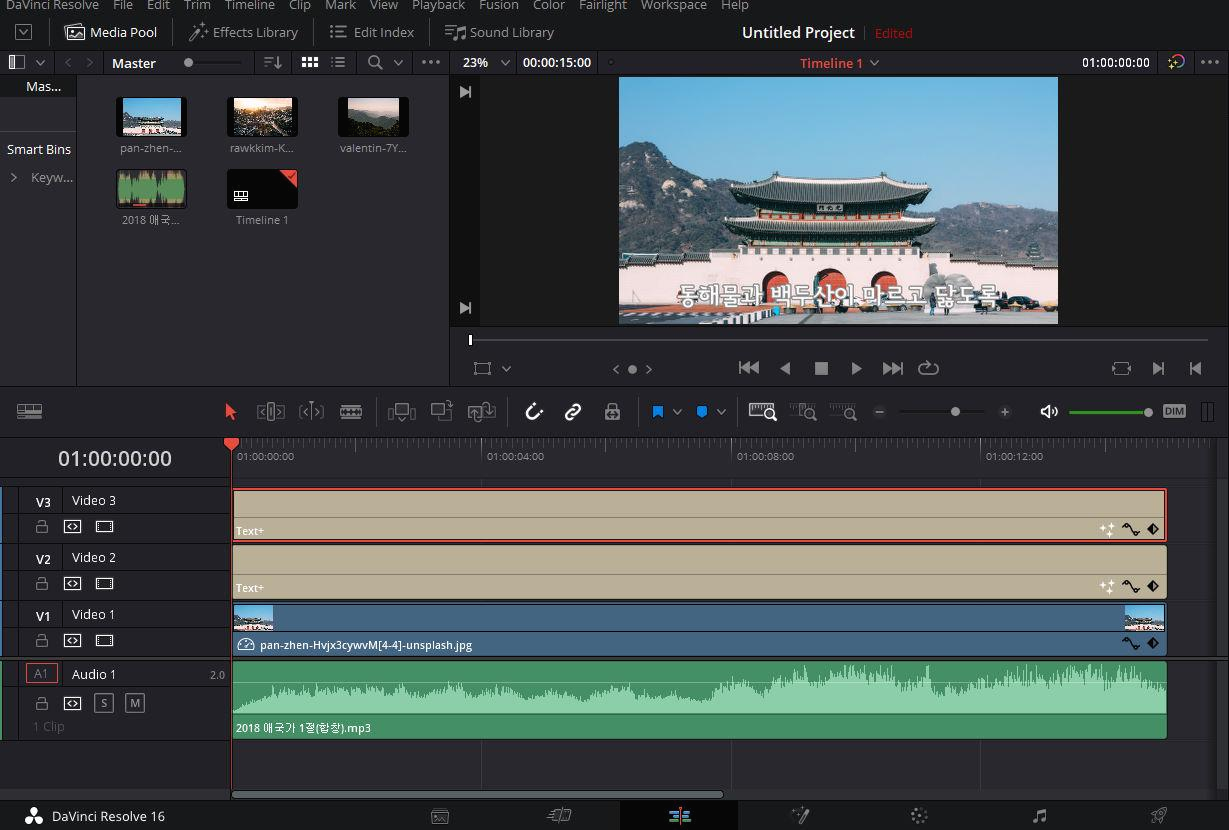Screen dimensions: 1229x830
Task: Click the loop playback icon
Action: [x=928, y=368]
